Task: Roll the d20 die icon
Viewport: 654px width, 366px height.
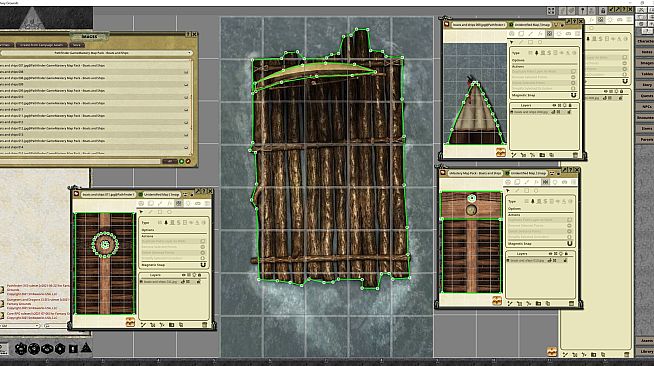Action: pos(20,348)
